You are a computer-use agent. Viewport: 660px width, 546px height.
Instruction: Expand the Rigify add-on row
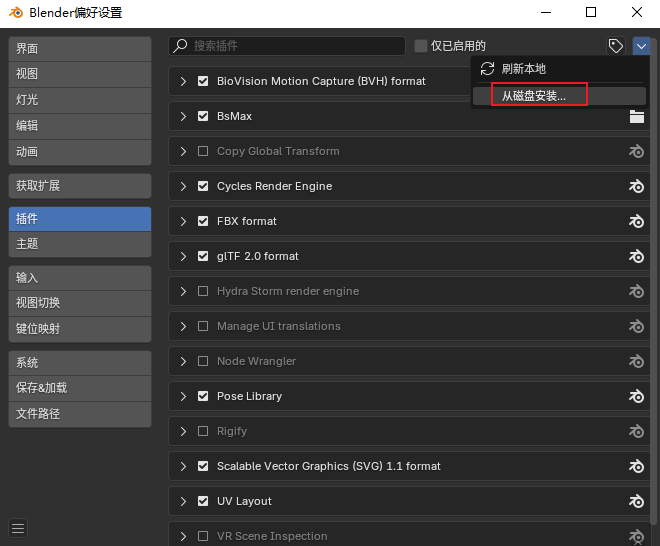[x=183, y=431]
